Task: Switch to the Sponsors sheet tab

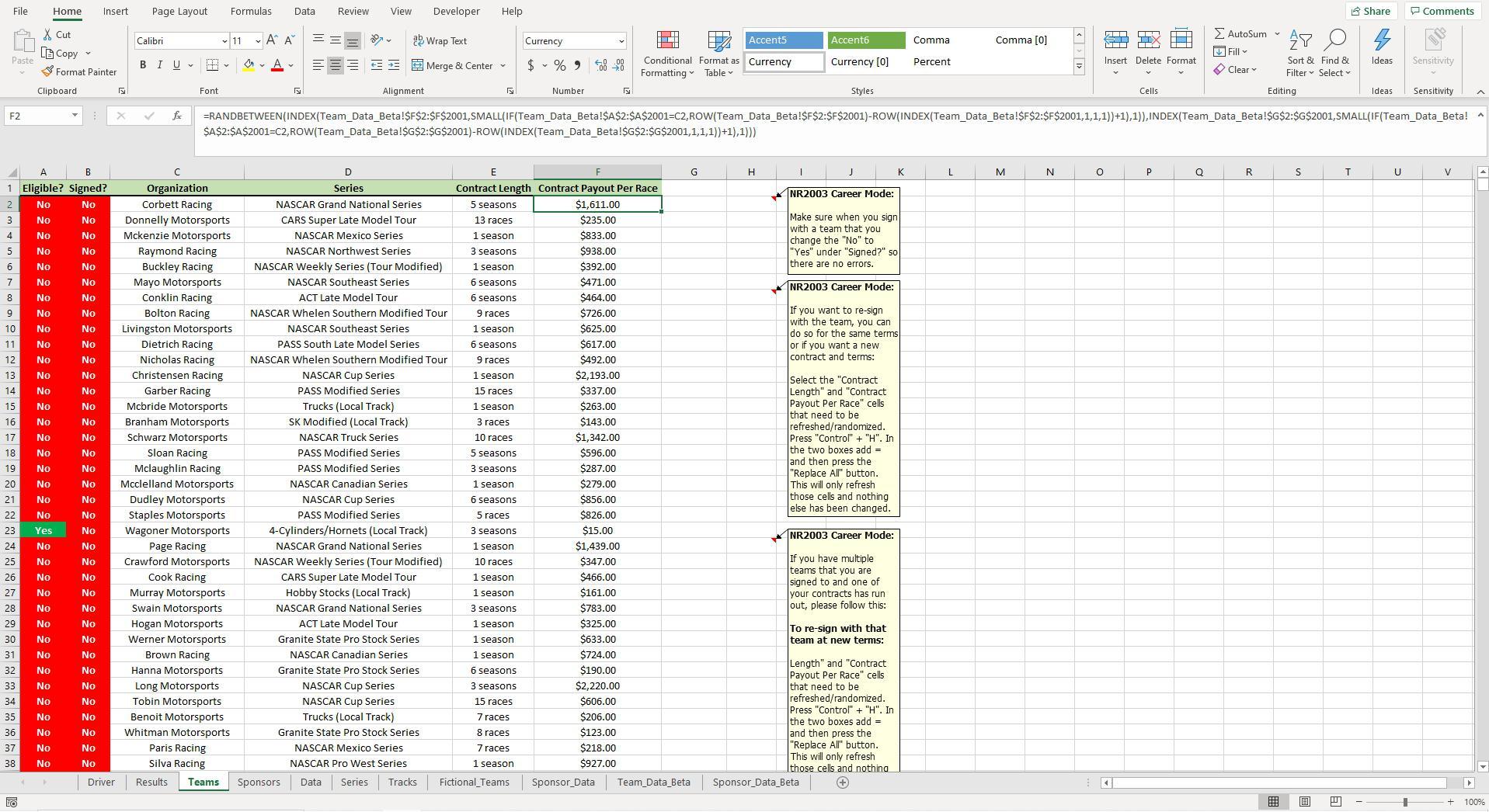Action: (259, 783)
